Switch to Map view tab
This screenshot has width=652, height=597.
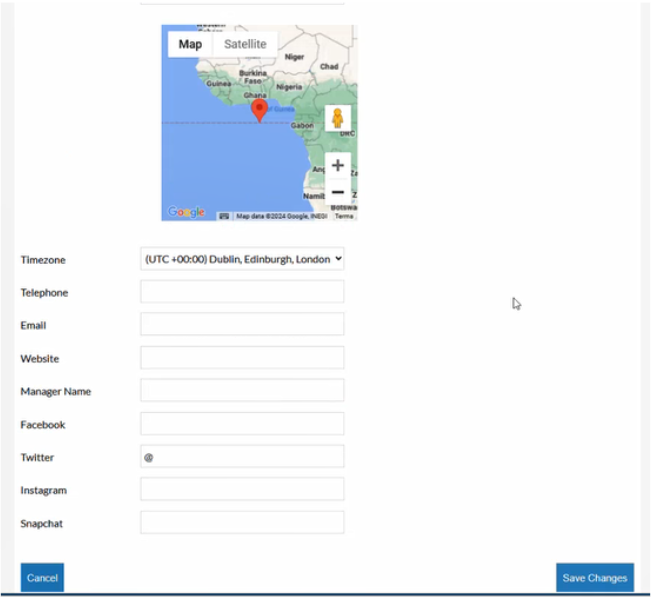click(x=190, y=44)
